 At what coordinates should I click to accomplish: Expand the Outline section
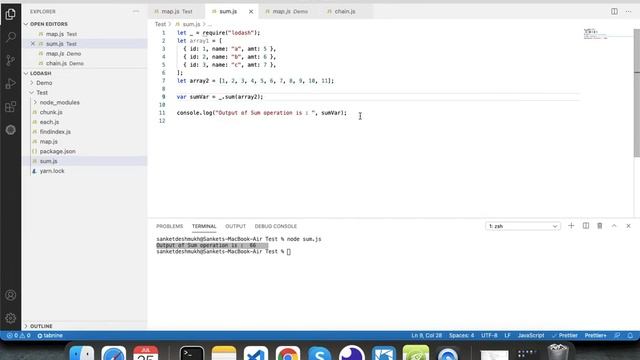(x=41, y=326)
